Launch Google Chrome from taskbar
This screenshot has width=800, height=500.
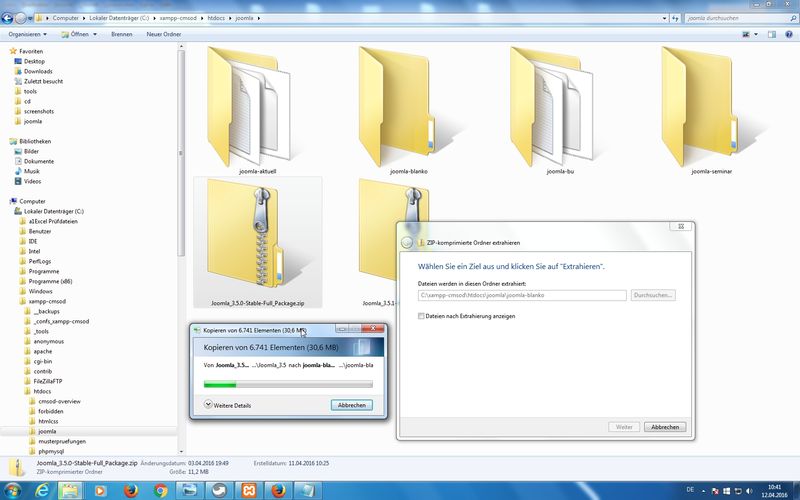pos(161,491)
